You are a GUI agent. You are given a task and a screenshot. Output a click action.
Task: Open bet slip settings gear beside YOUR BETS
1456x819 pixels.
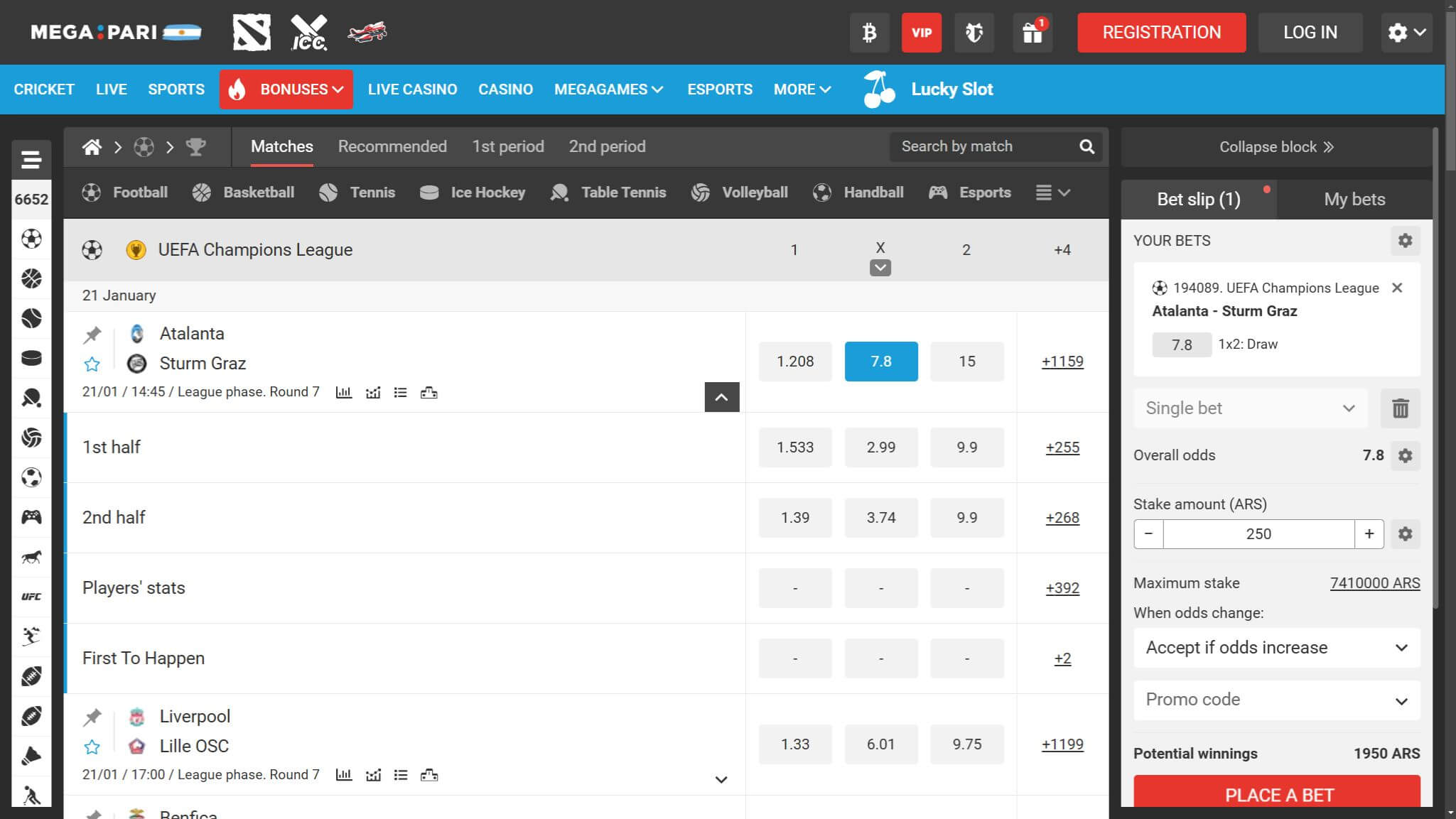point(1405,241)
